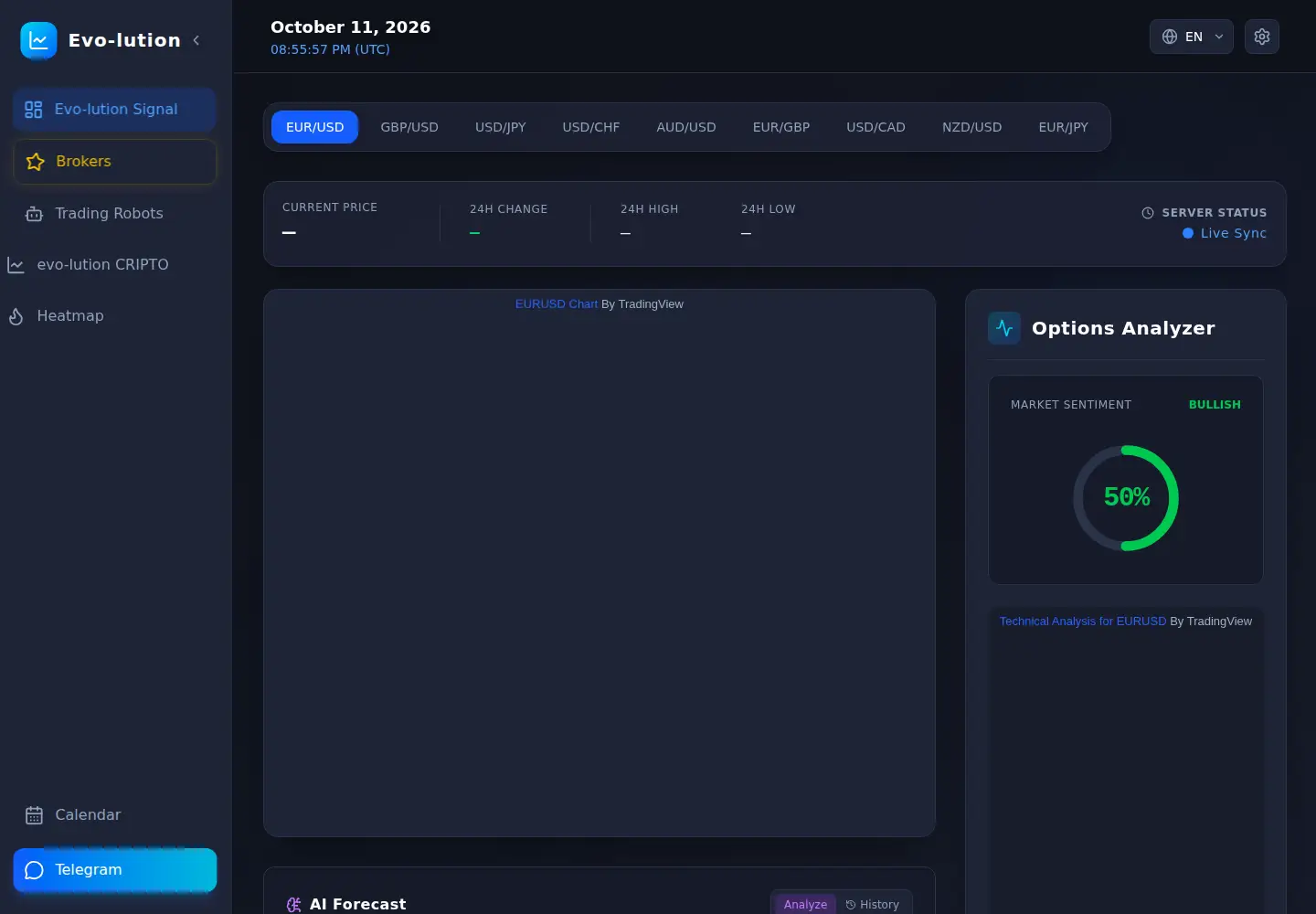Screen dimensions: 1316x914
Task: Collapse the sidebar with the chevron
Action: click(196, 40)
